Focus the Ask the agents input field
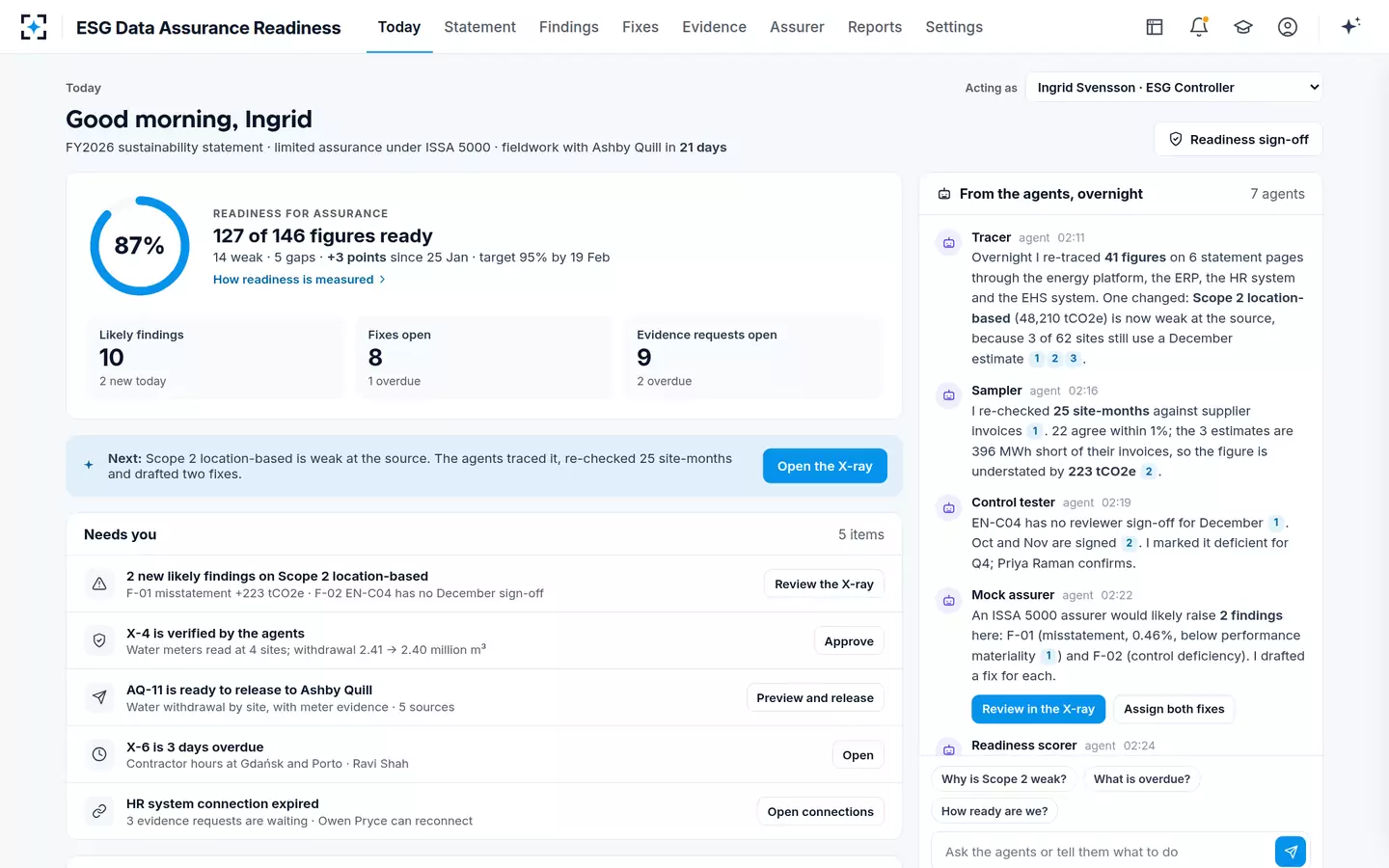This screenshot has height=868, width=1389. [x=1103, y=852]
